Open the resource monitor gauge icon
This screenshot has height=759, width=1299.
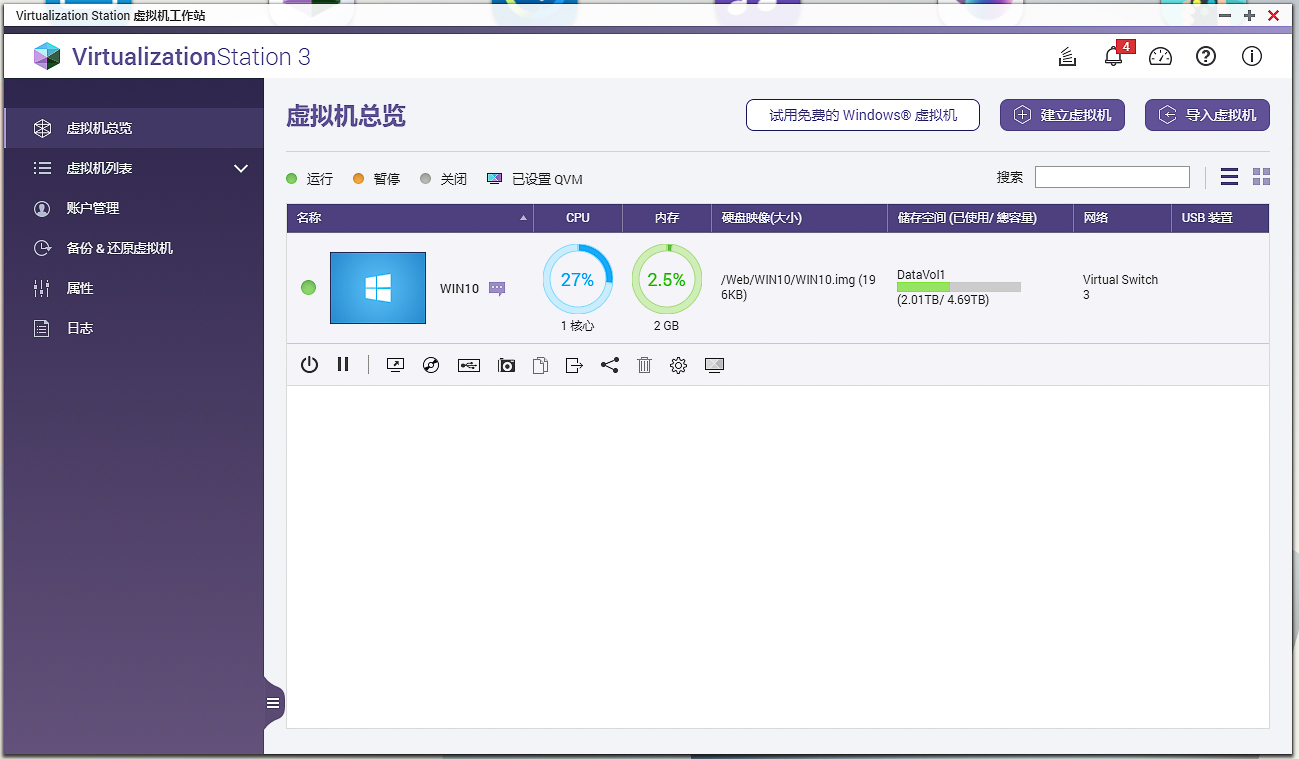(1160, 57)
